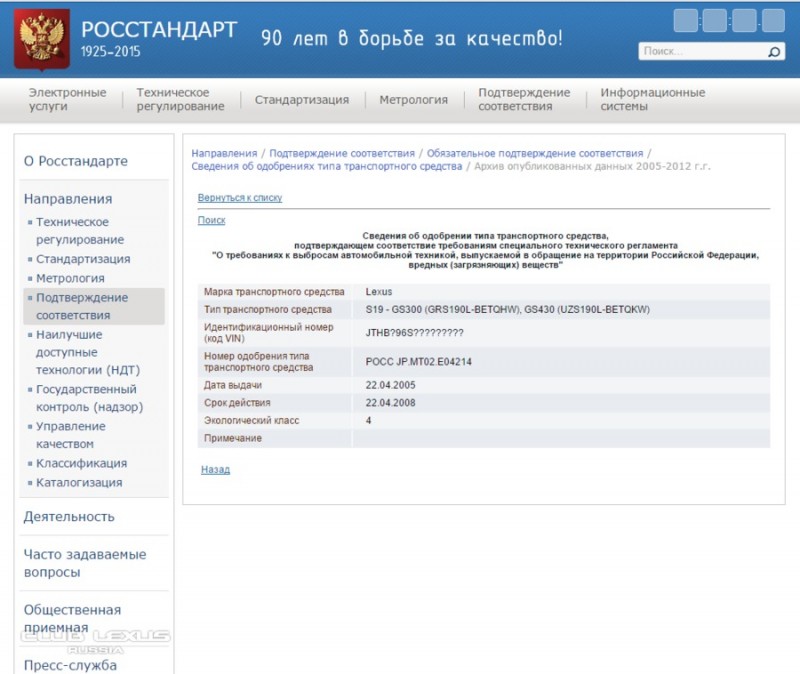
Task: Click approval number РОСС JP.МТ02.Е04214
Action: point(418,362)
